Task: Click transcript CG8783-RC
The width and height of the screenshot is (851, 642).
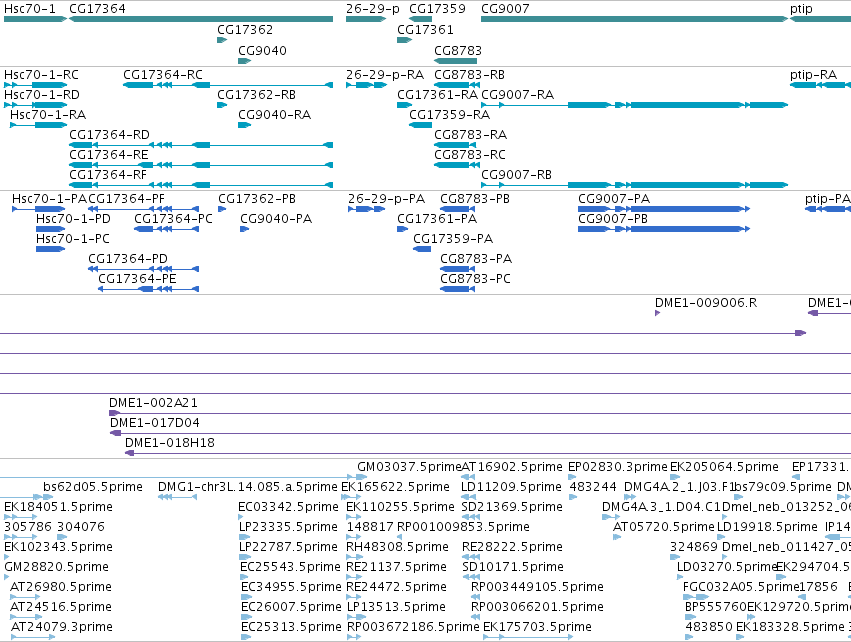Action: [457, 165]
